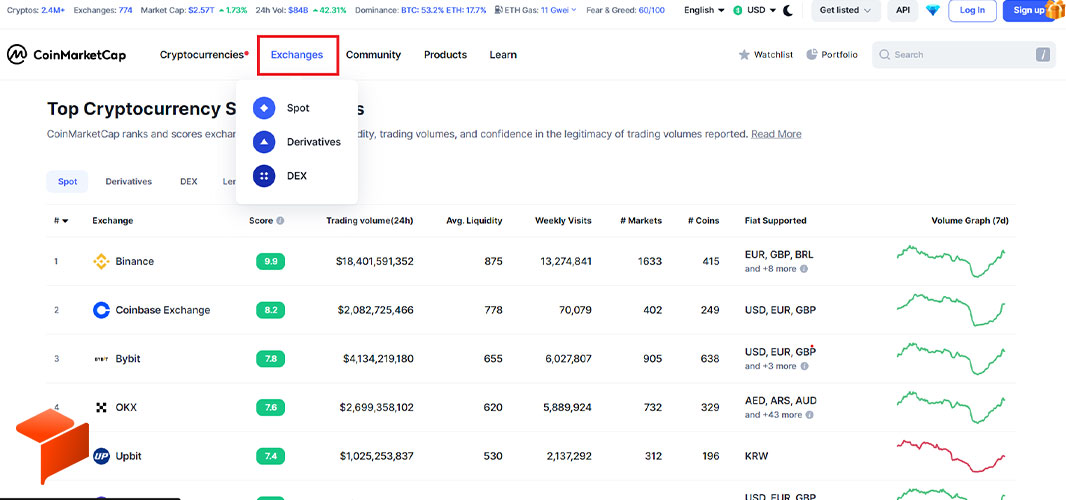Expand the Get listed dropdown

(x=846, y=10)
